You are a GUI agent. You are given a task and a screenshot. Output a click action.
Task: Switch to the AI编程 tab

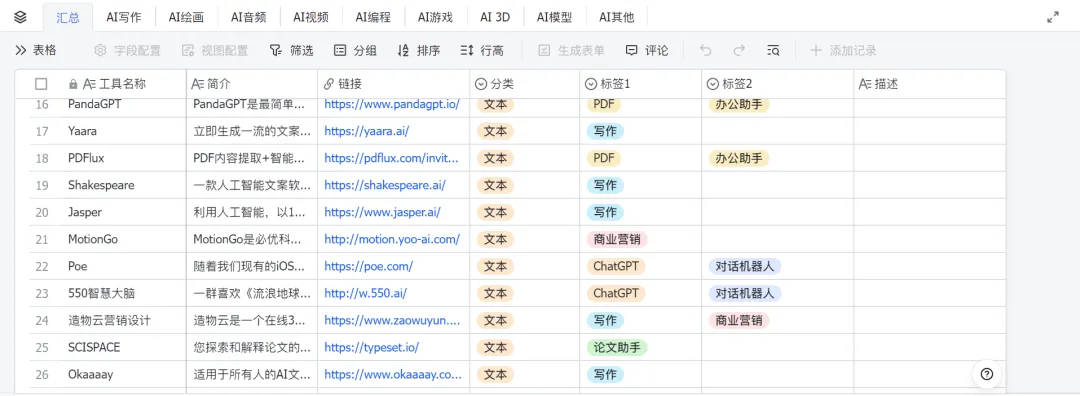click(373, 17)
